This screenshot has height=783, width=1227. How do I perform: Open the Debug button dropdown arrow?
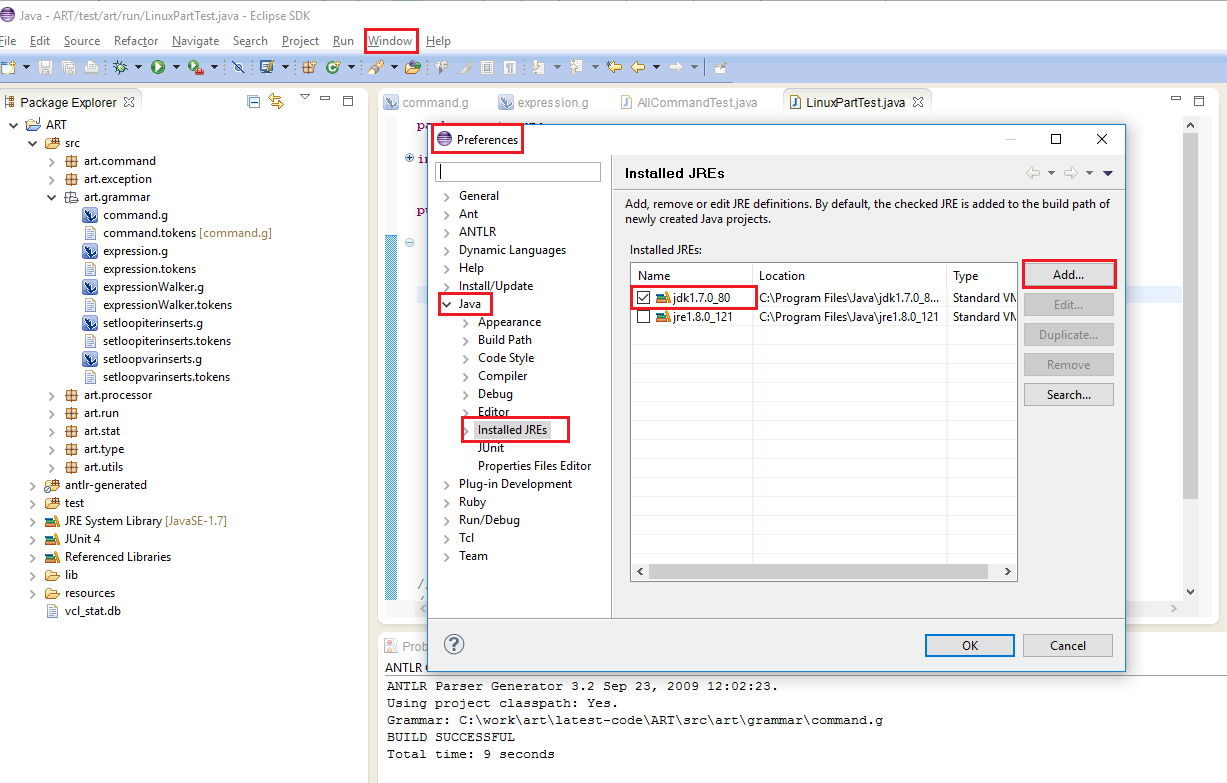tap(139, 68)
